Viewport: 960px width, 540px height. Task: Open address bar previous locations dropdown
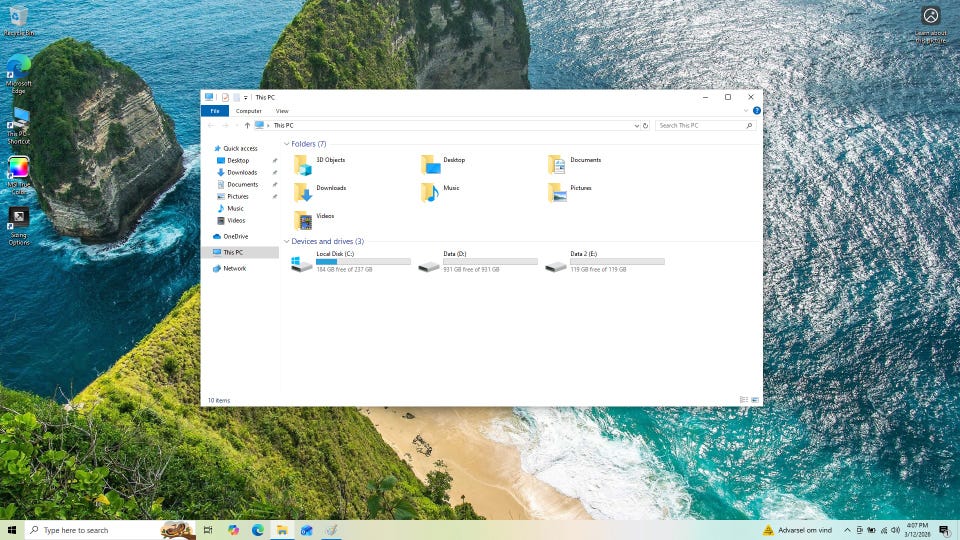pos(636,126)
